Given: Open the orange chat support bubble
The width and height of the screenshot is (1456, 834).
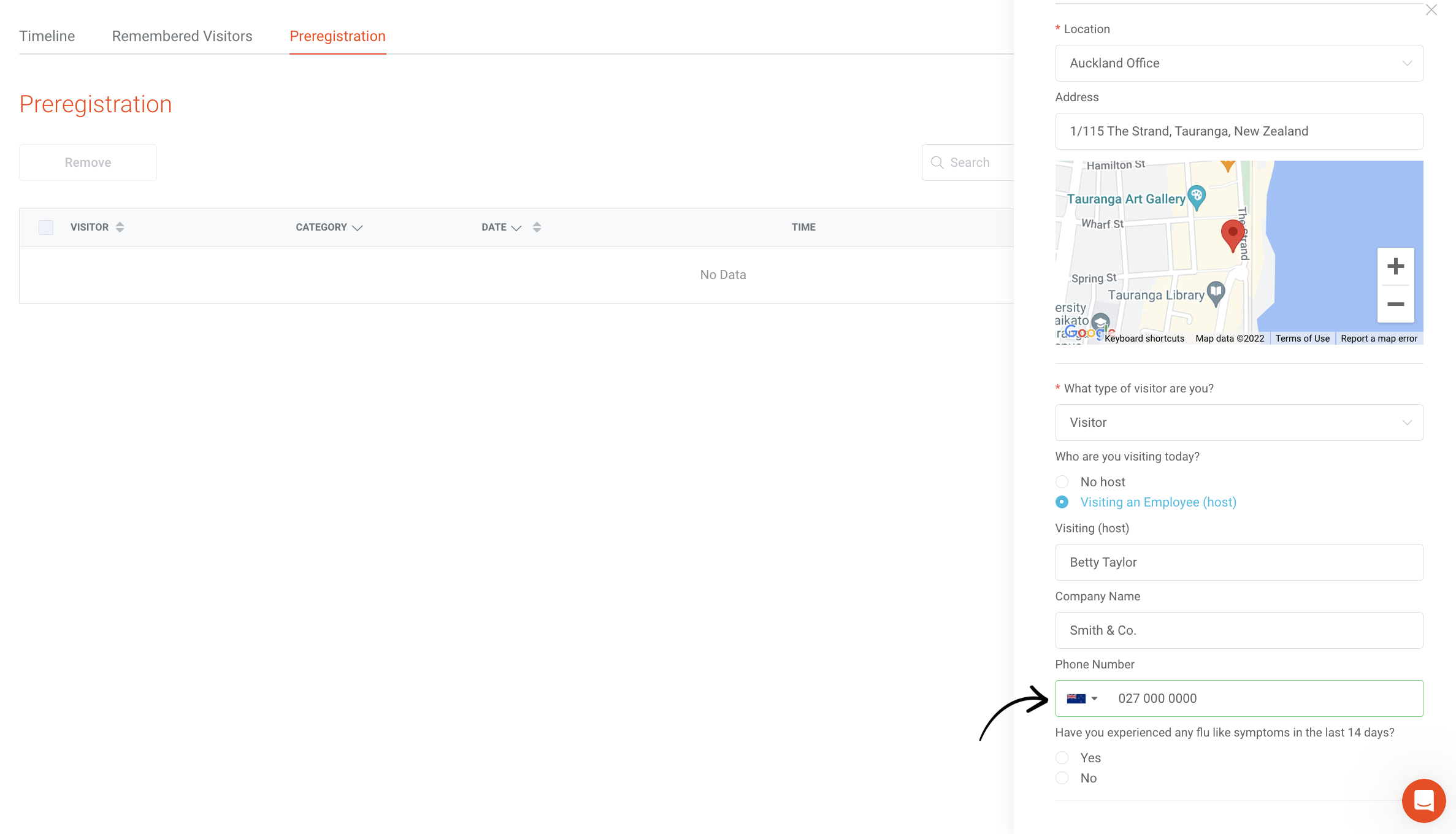Looking at the screenshot, I should 1423,801.
